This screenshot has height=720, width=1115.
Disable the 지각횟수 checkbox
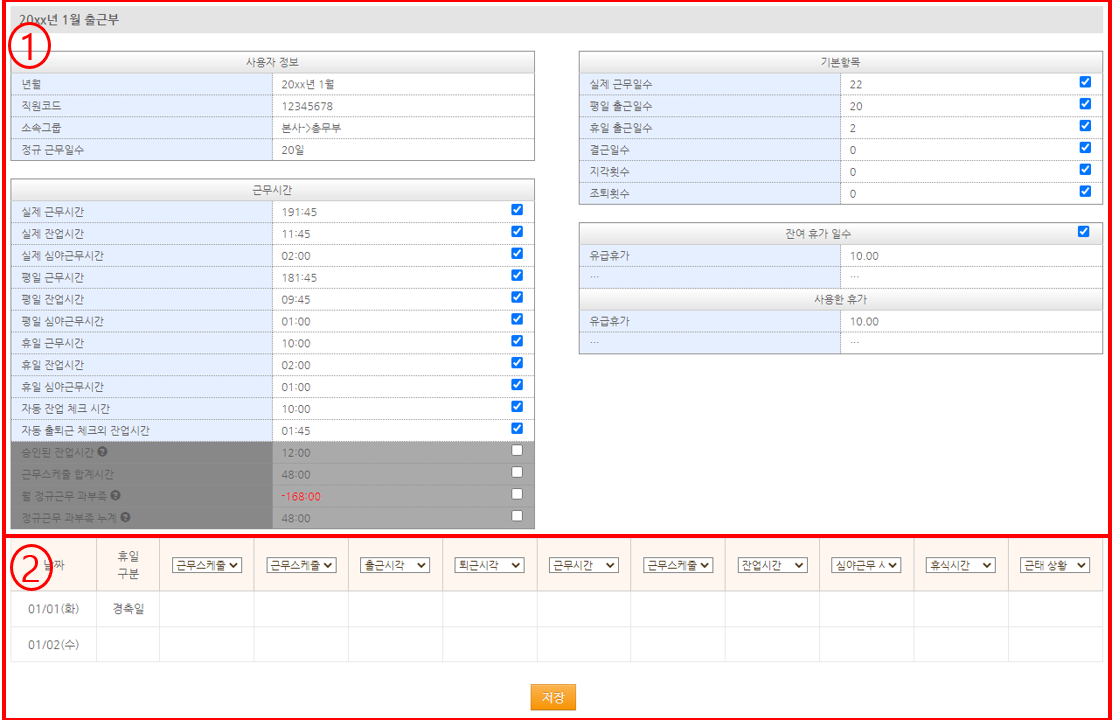pyautogui.click(x=1085, y=169)
